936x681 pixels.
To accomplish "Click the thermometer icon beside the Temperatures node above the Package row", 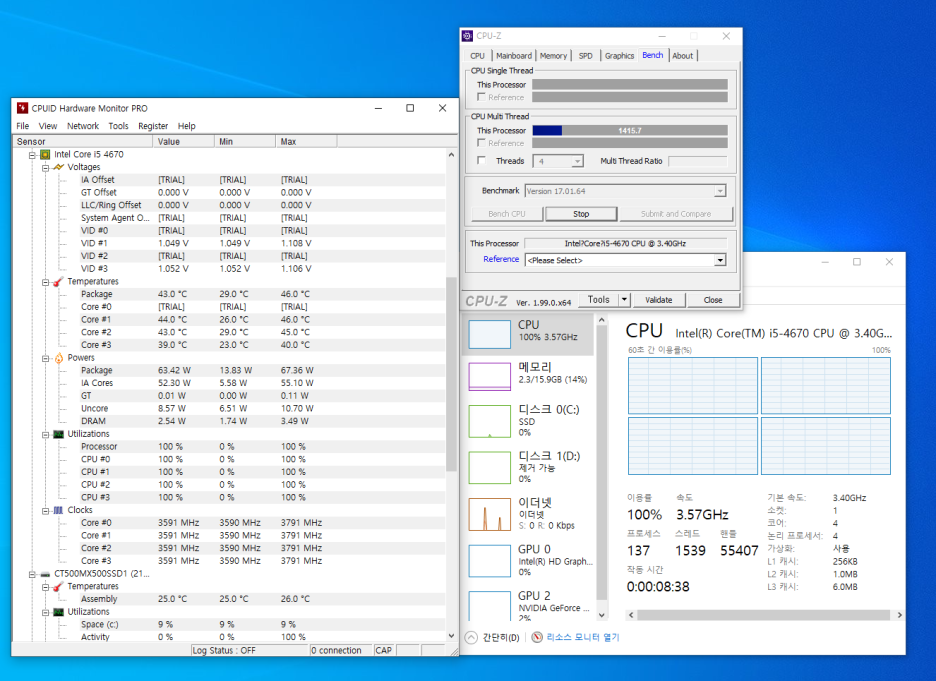I will 58,281.
